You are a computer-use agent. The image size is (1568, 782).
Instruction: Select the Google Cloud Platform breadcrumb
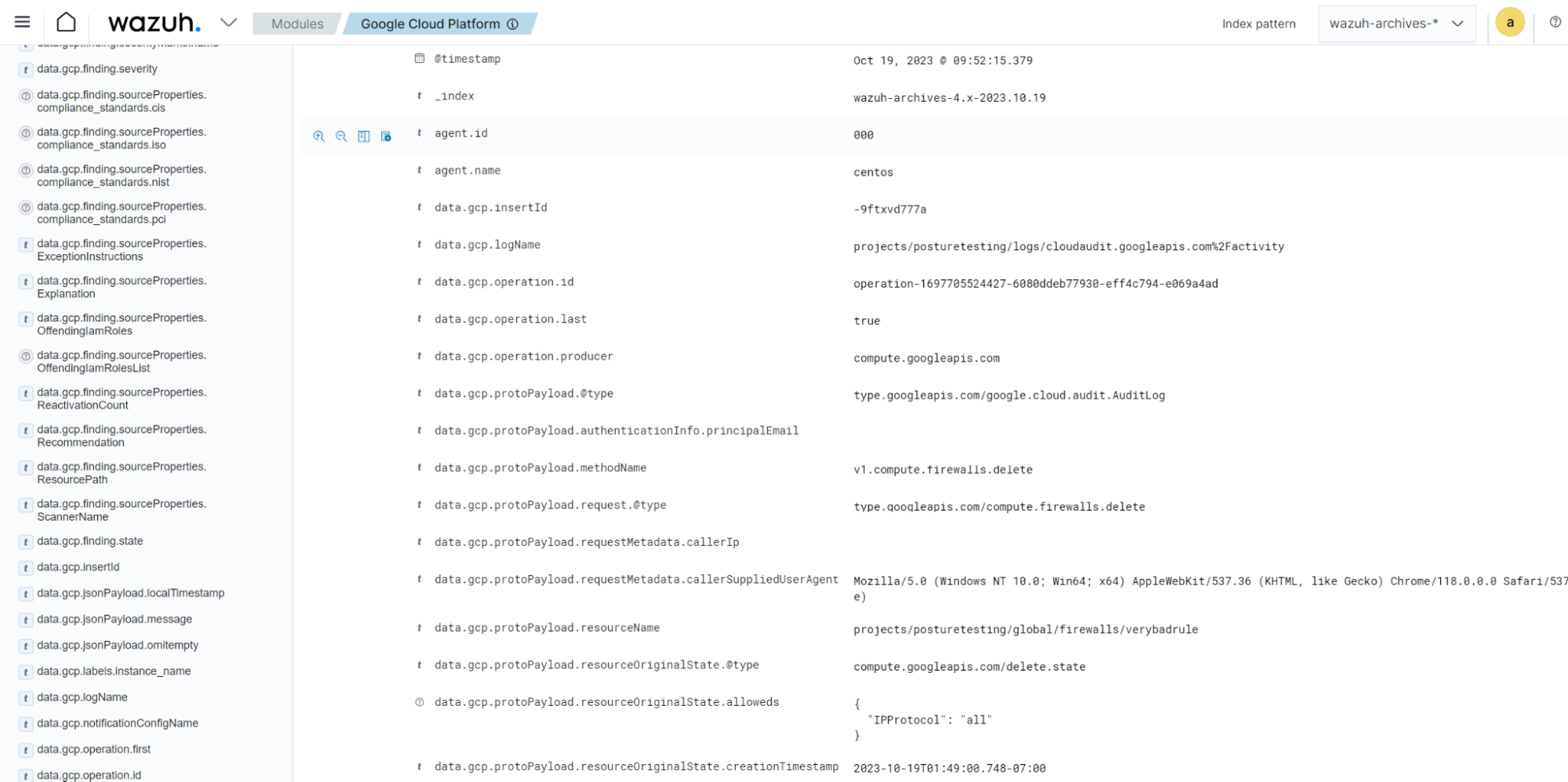(x=430, y=24)
